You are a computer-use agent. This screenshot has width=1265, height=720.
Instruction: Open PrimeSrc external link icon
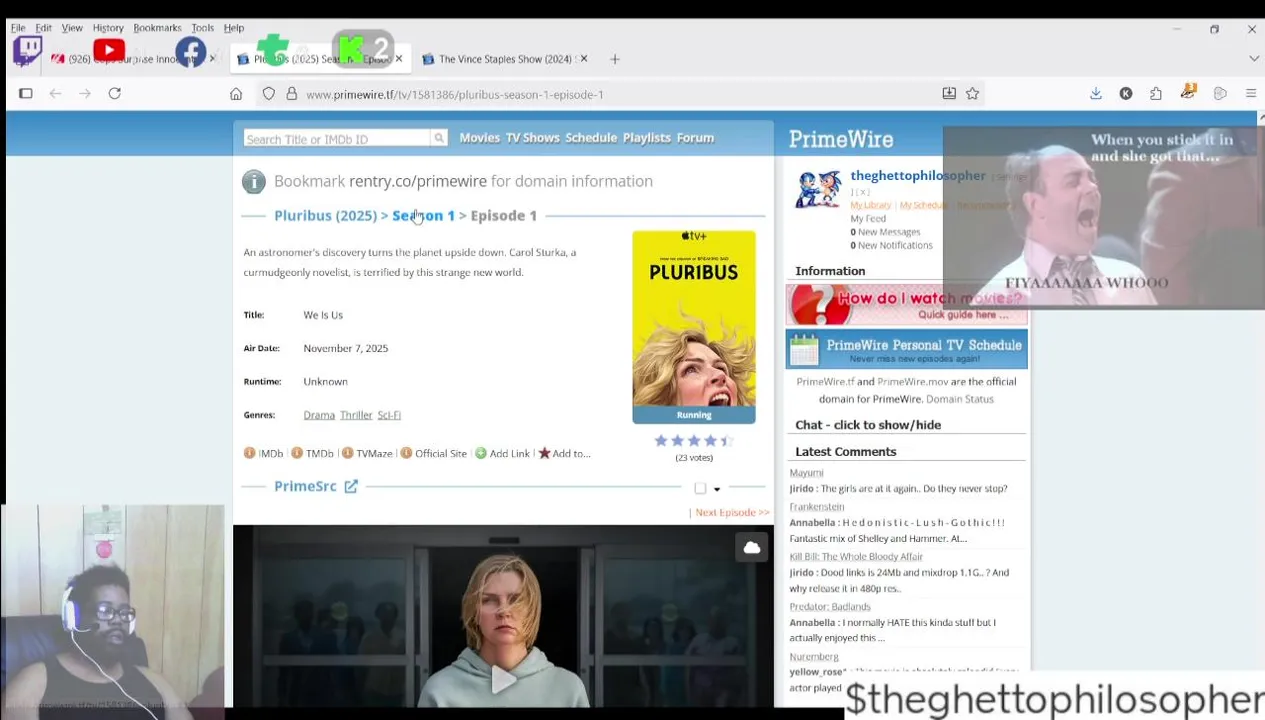click(351, 486)
